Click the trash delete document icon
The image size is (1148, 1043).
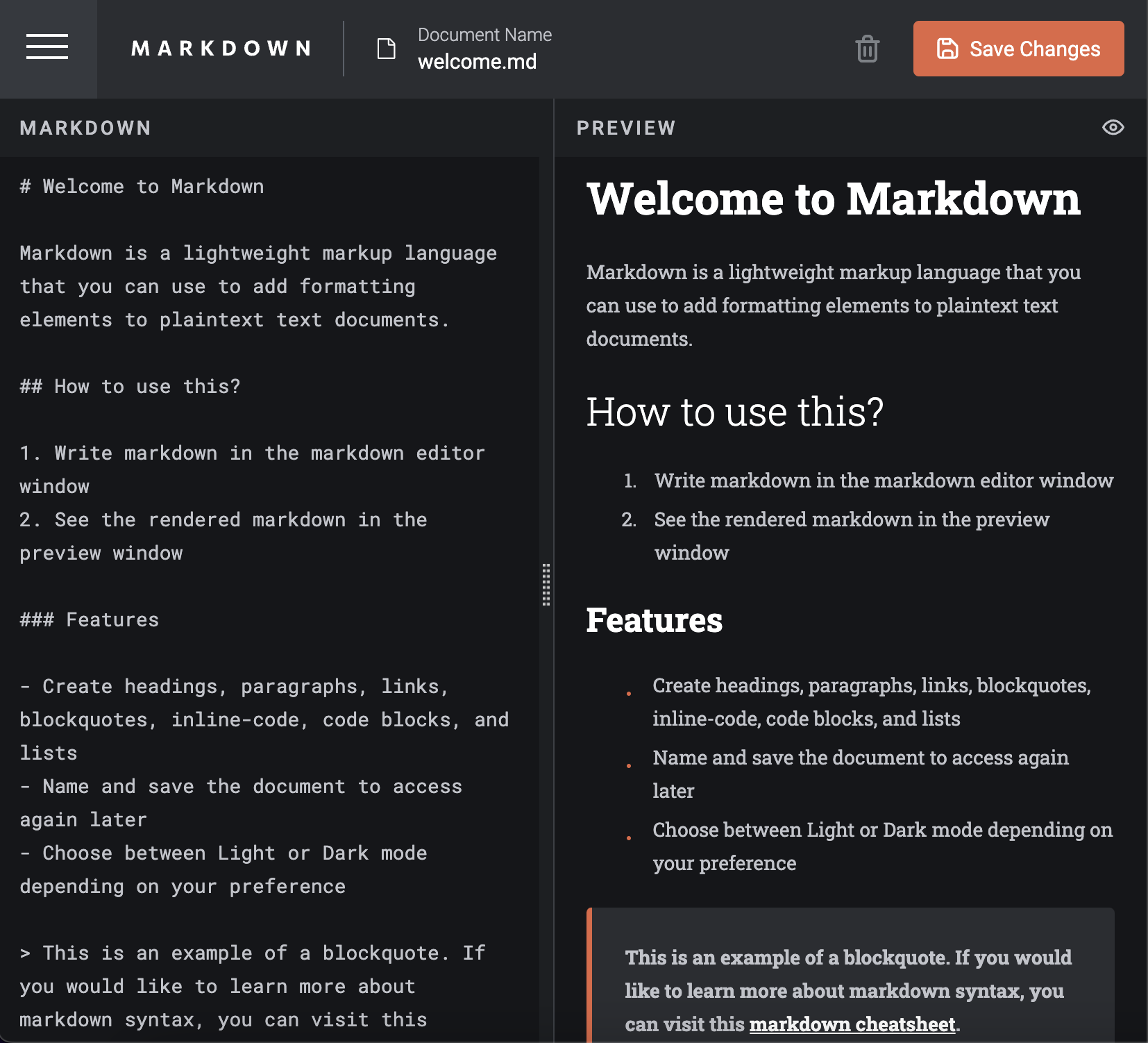point(867,49)
